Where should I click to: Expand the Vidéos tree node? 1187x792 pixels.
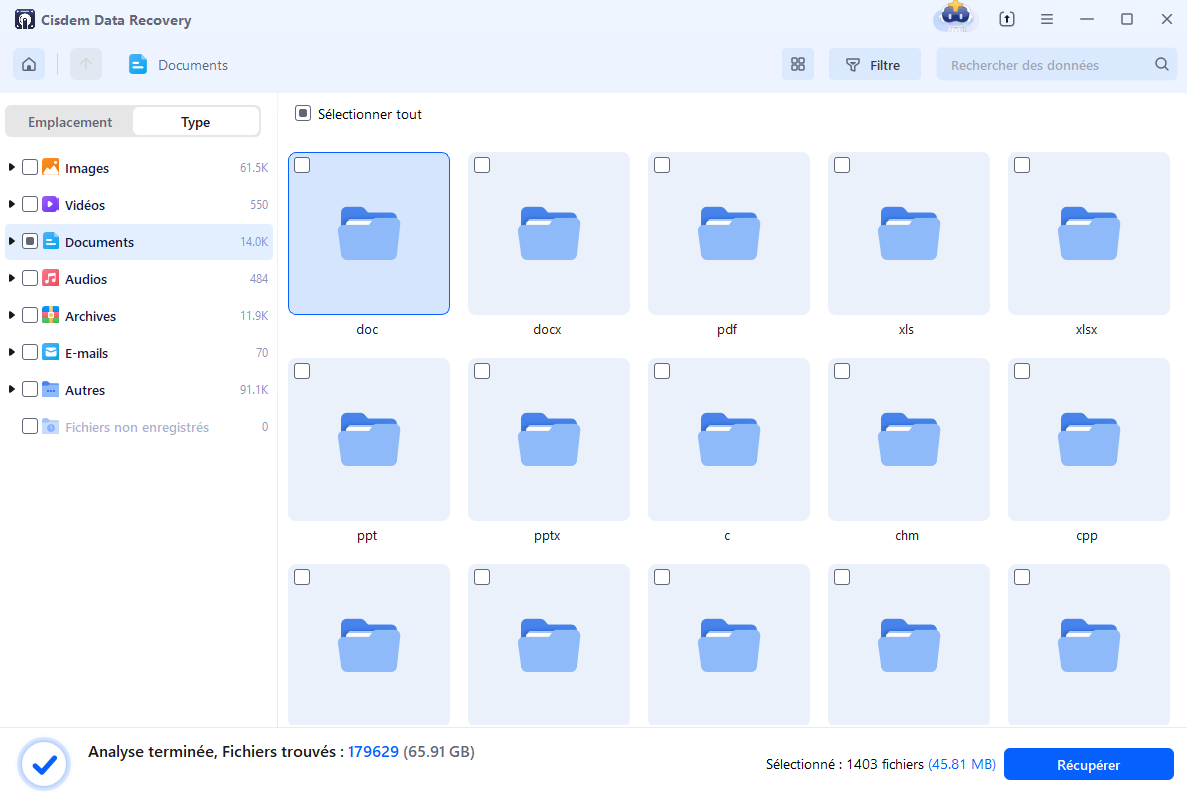tap(11, 204)
